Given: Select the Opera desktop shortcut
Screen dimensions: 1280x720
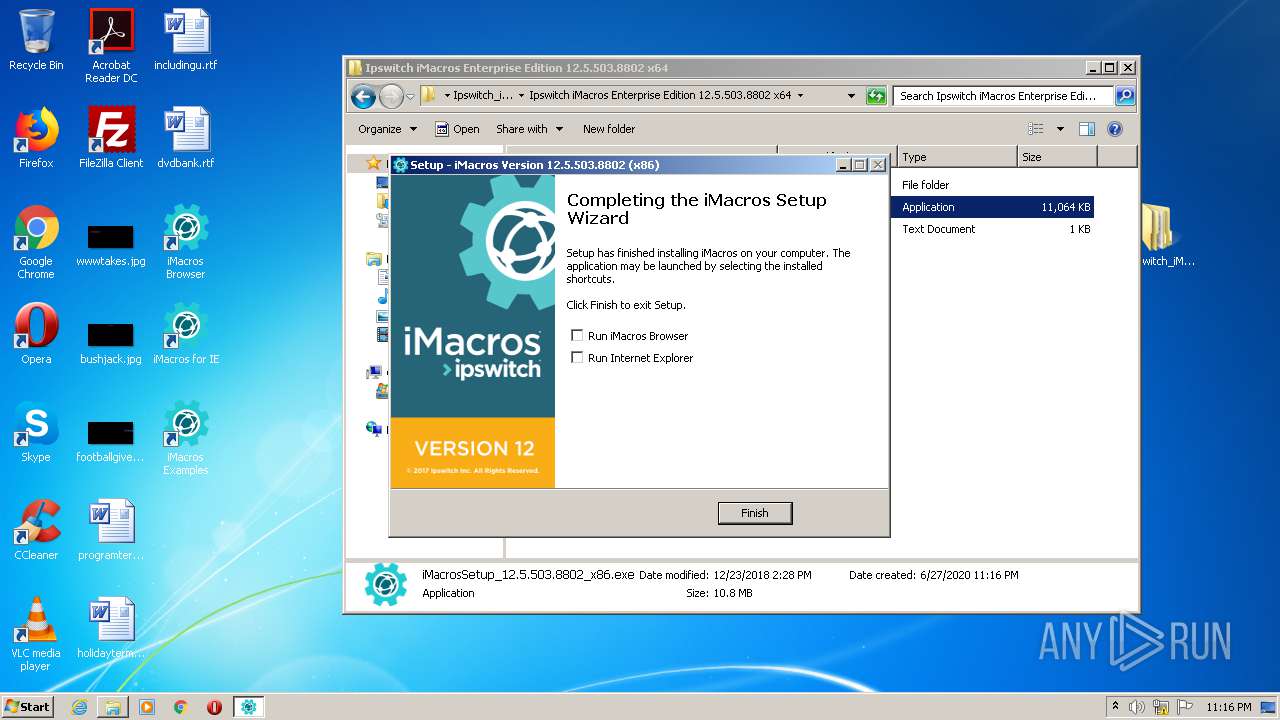Looking at the screenshot, I should [x=36, y=334].
